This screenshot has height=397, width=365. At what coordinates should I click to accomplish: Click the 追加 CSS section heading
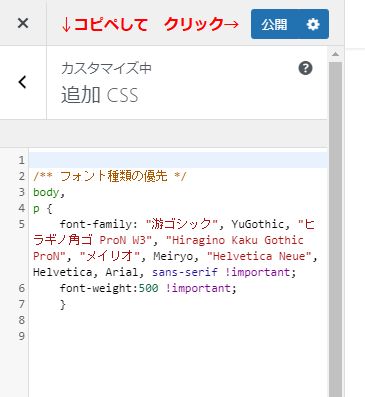click(x=99, y=95)
